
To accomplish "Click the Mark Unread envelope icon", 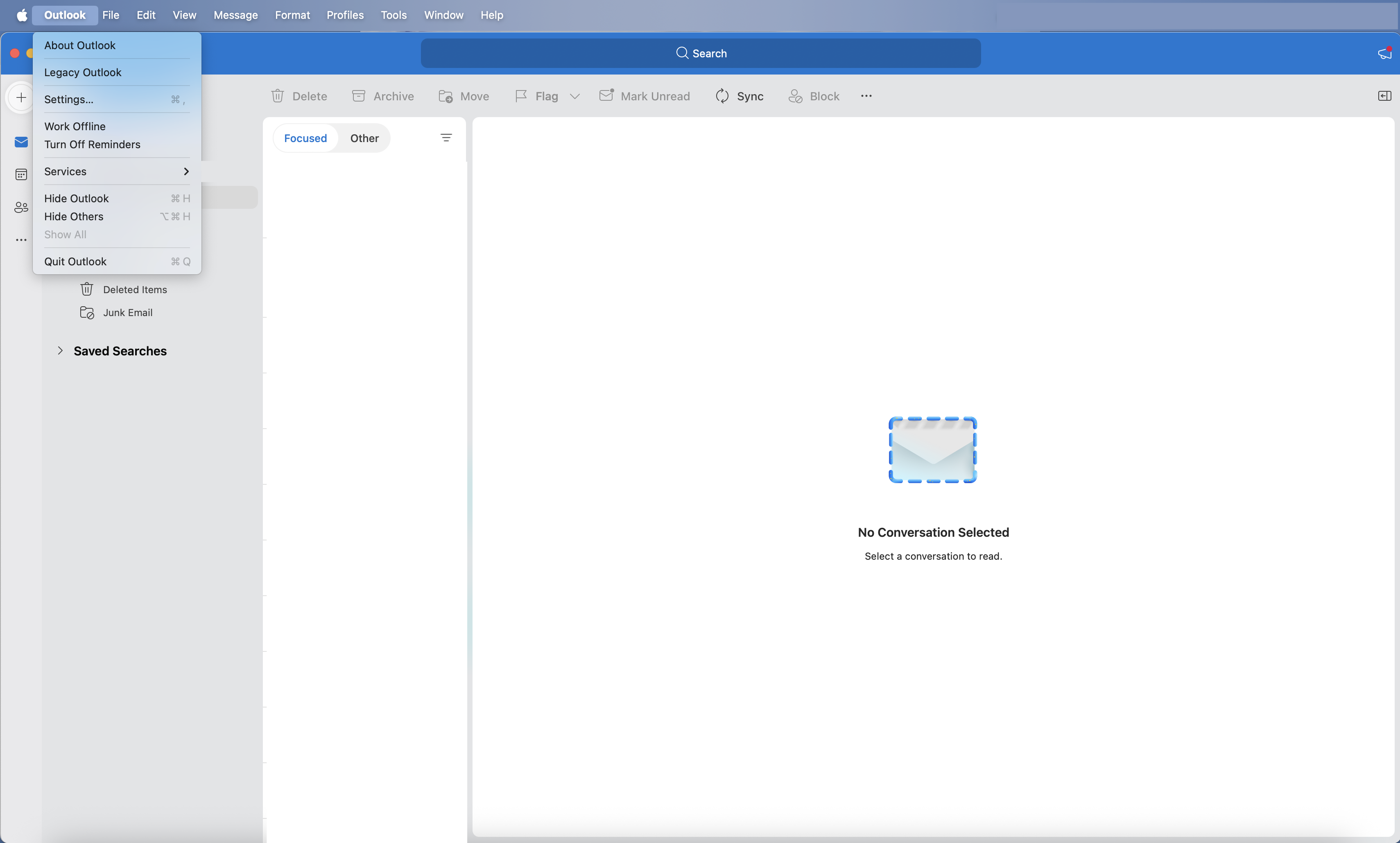I will click(606, 95).
